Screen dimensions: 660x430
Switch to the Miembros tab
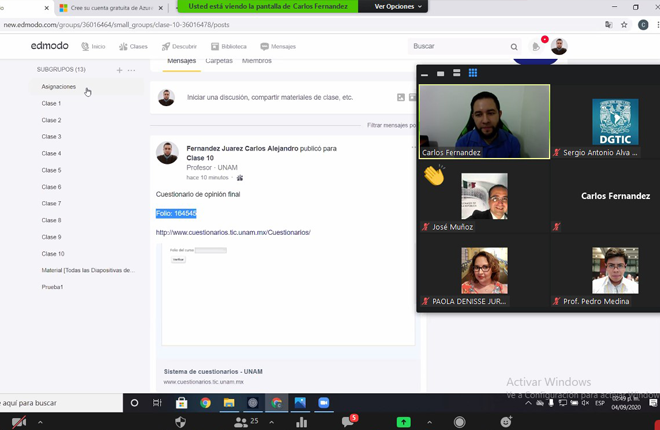pos(257,61)
